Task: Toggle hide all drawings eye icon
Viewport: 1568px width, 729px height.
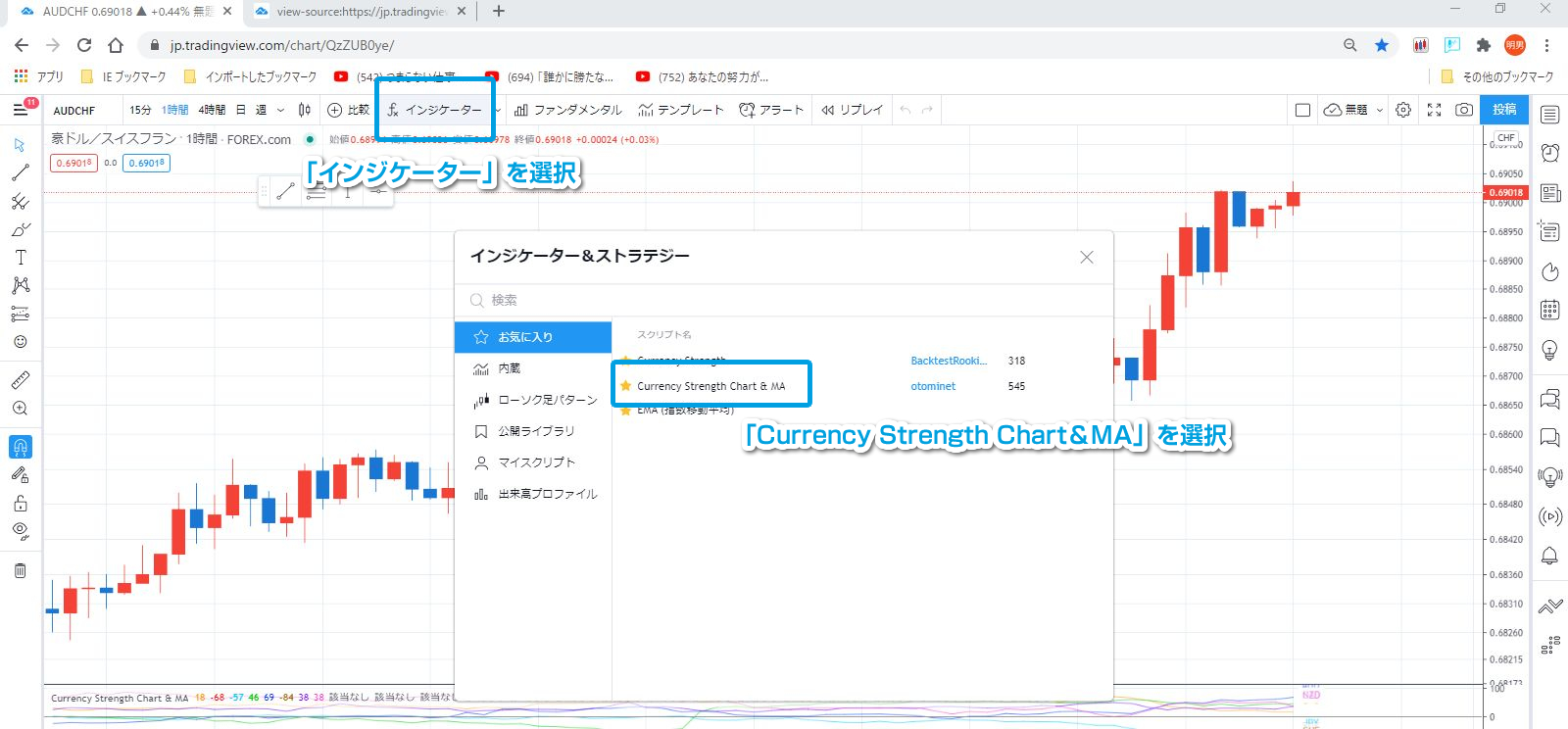Action: coord(20,532)
